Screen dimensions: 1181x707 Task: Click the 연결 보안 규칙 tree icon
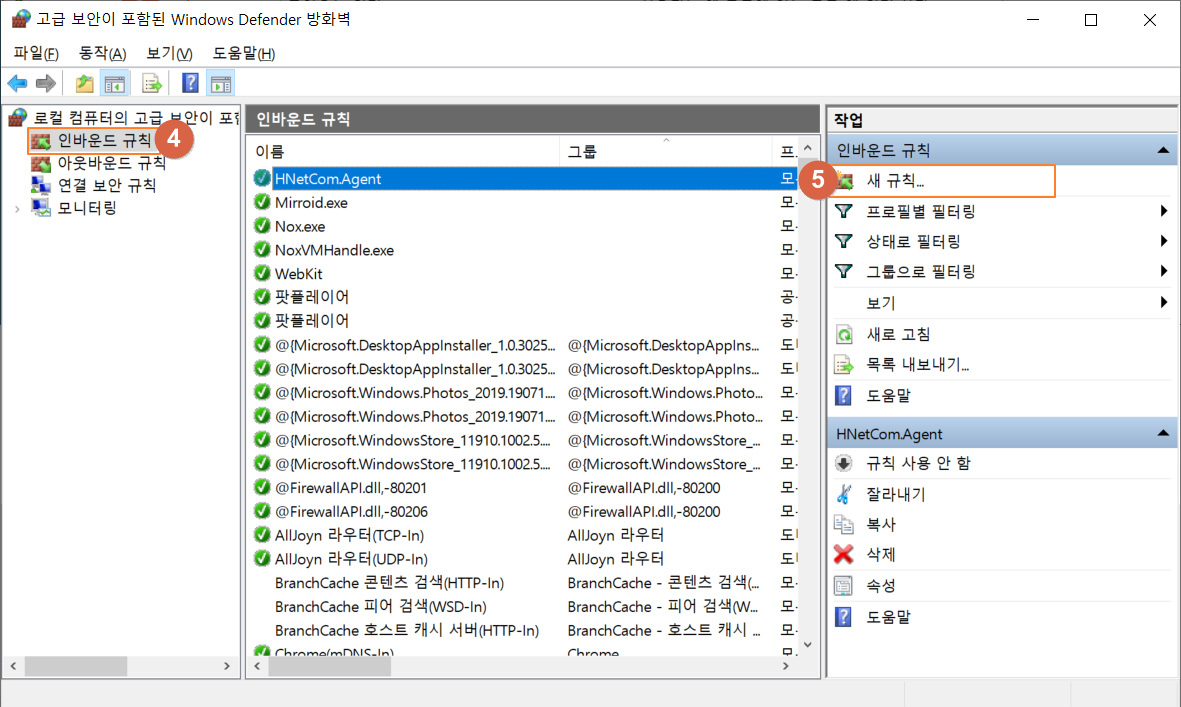(x=41, y=185)
